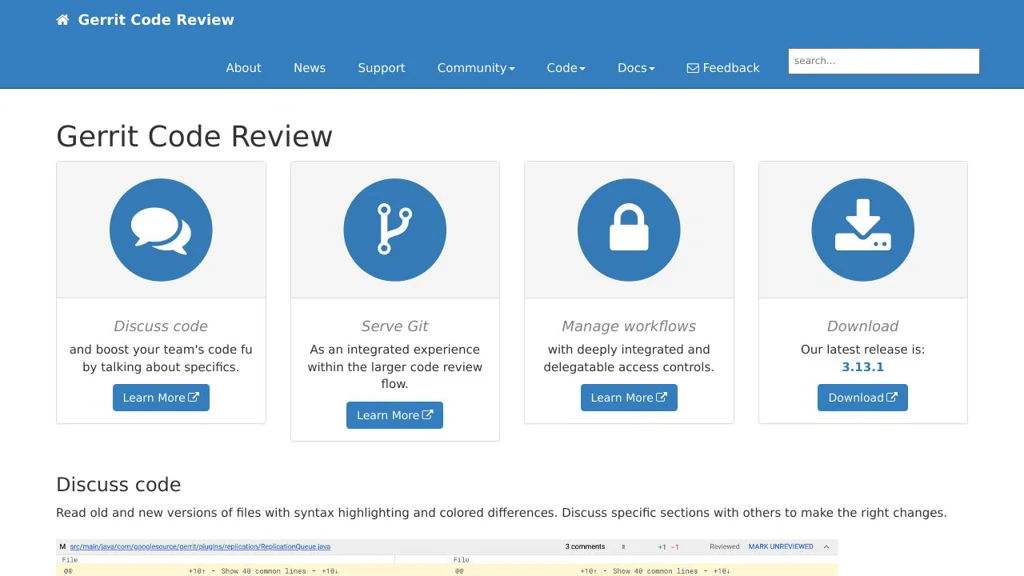
Task: Expand the Docs dropdown menu
Action: pos(636,68)
